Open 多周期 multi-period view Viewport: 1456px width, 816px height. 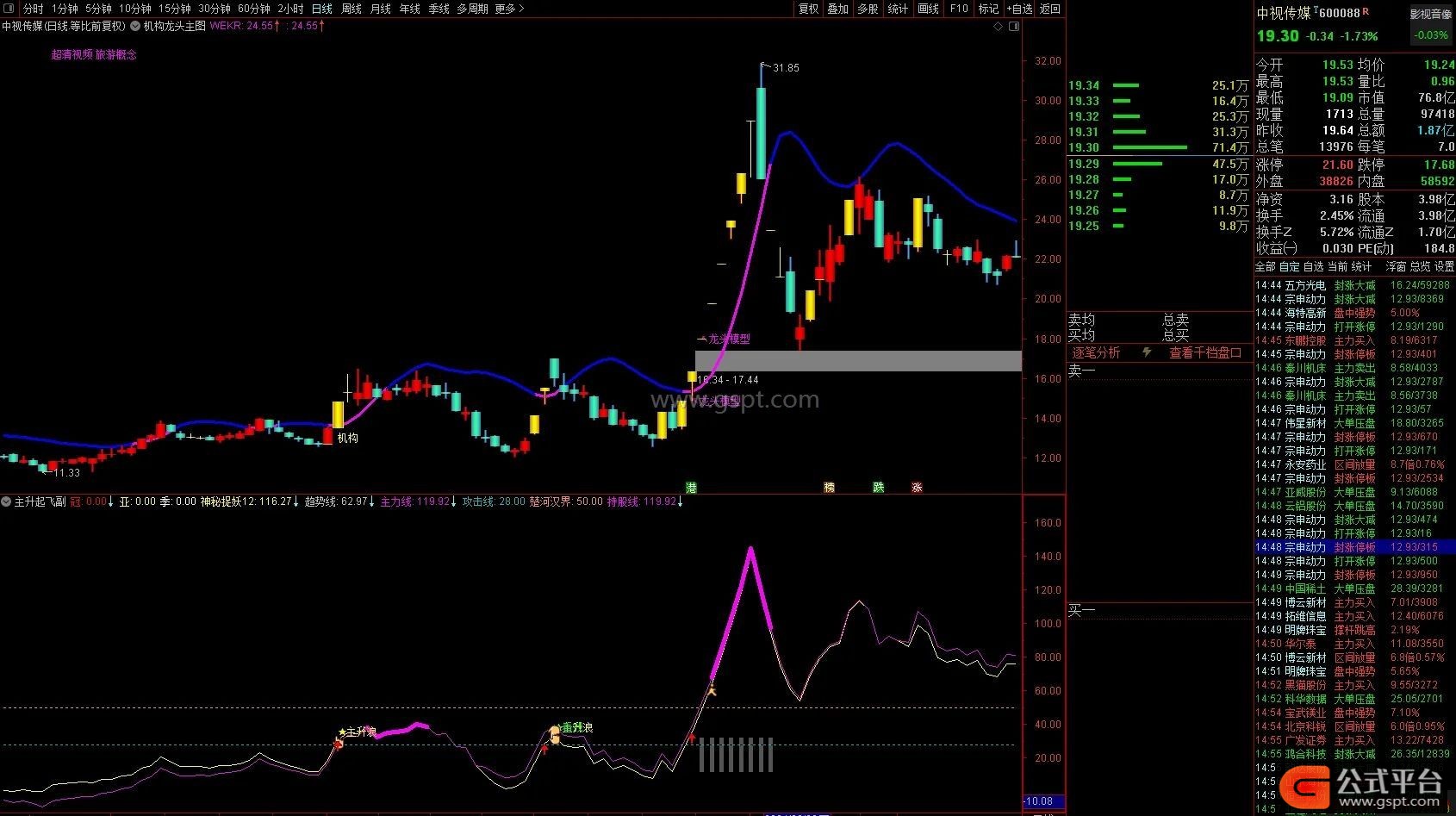click(x=472, y=9)
